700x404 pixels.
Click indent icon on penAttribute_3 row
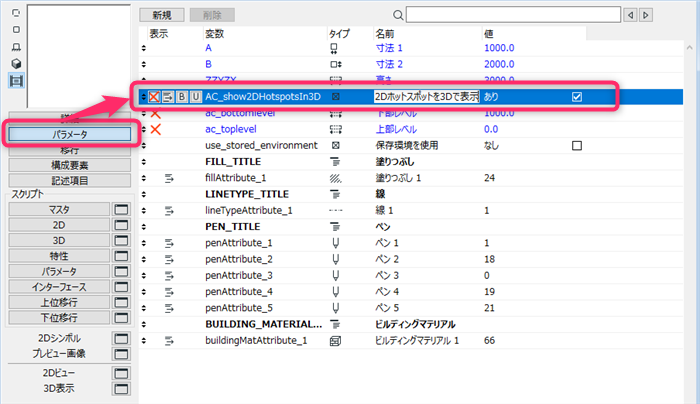point(169,275)
